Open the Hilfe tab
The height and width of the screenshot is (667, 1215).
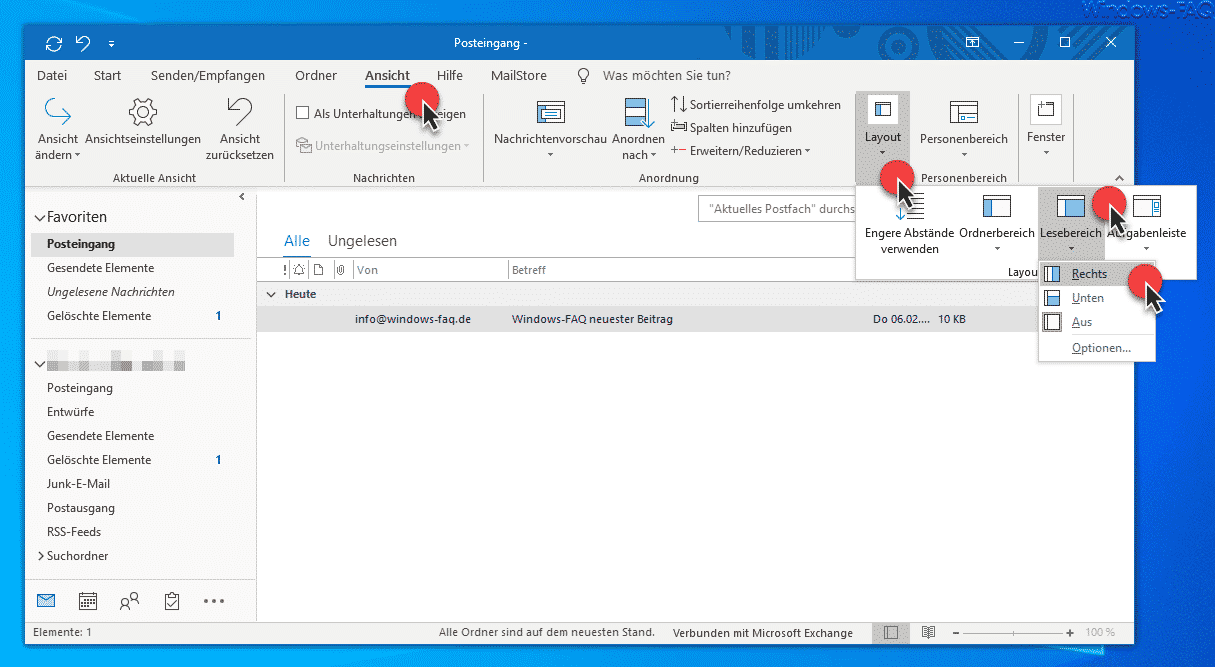click(x=450, y=76)
